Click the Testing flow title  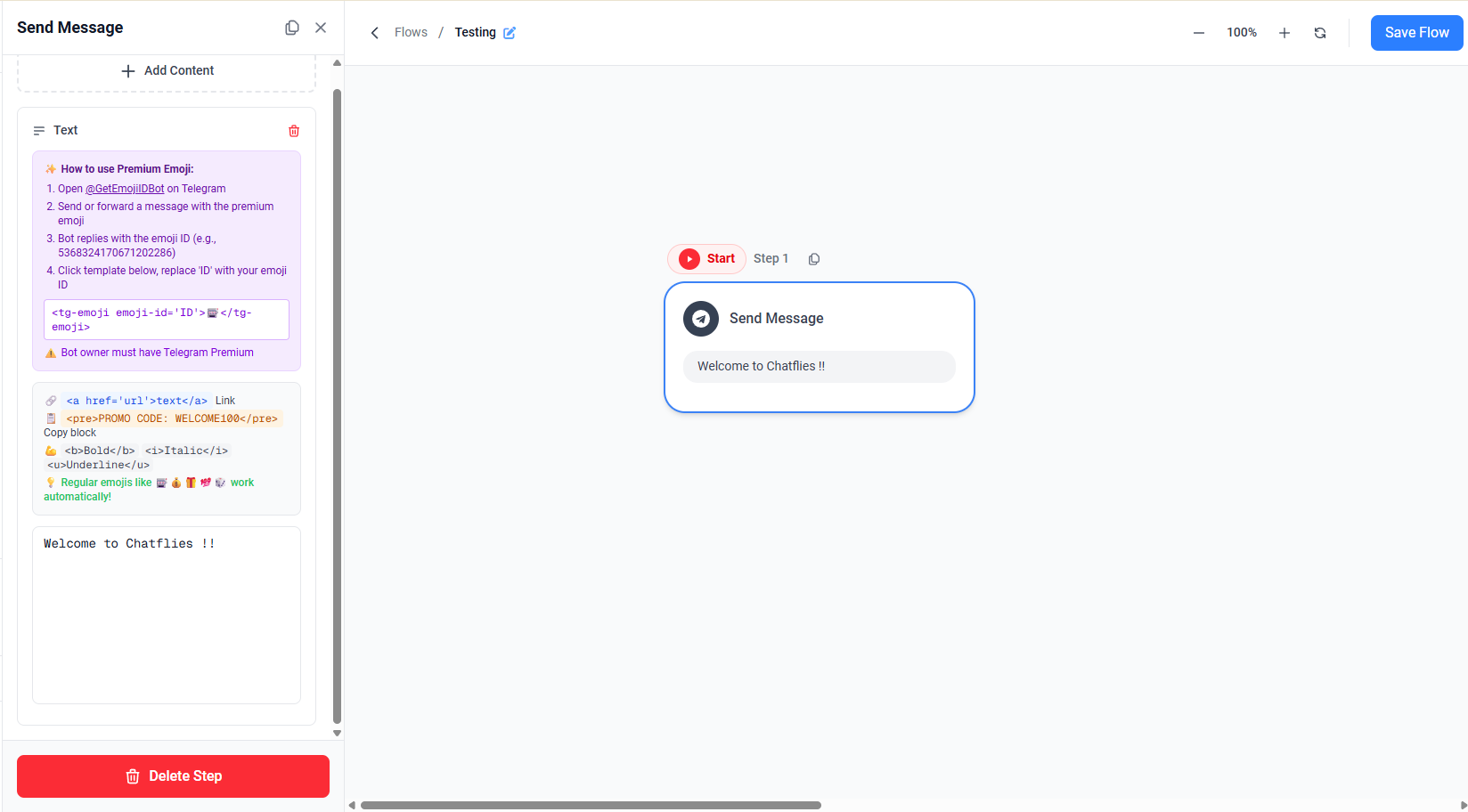(475, 32)
